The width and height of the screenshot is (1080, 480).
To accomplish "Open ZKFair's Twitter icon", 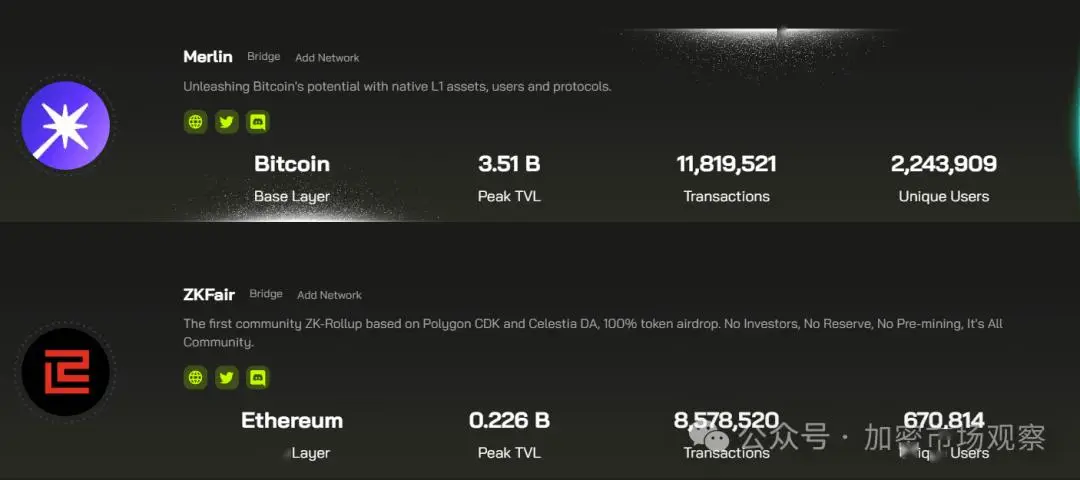I will 227,377.
